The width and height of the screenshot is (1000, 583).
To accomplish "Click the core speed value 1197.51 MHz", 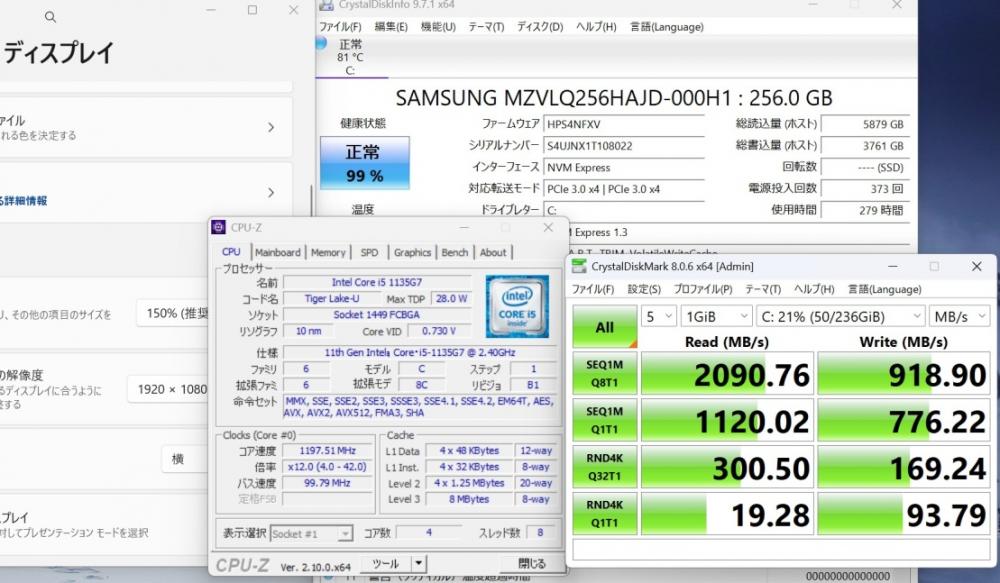I will click(327, 450).
